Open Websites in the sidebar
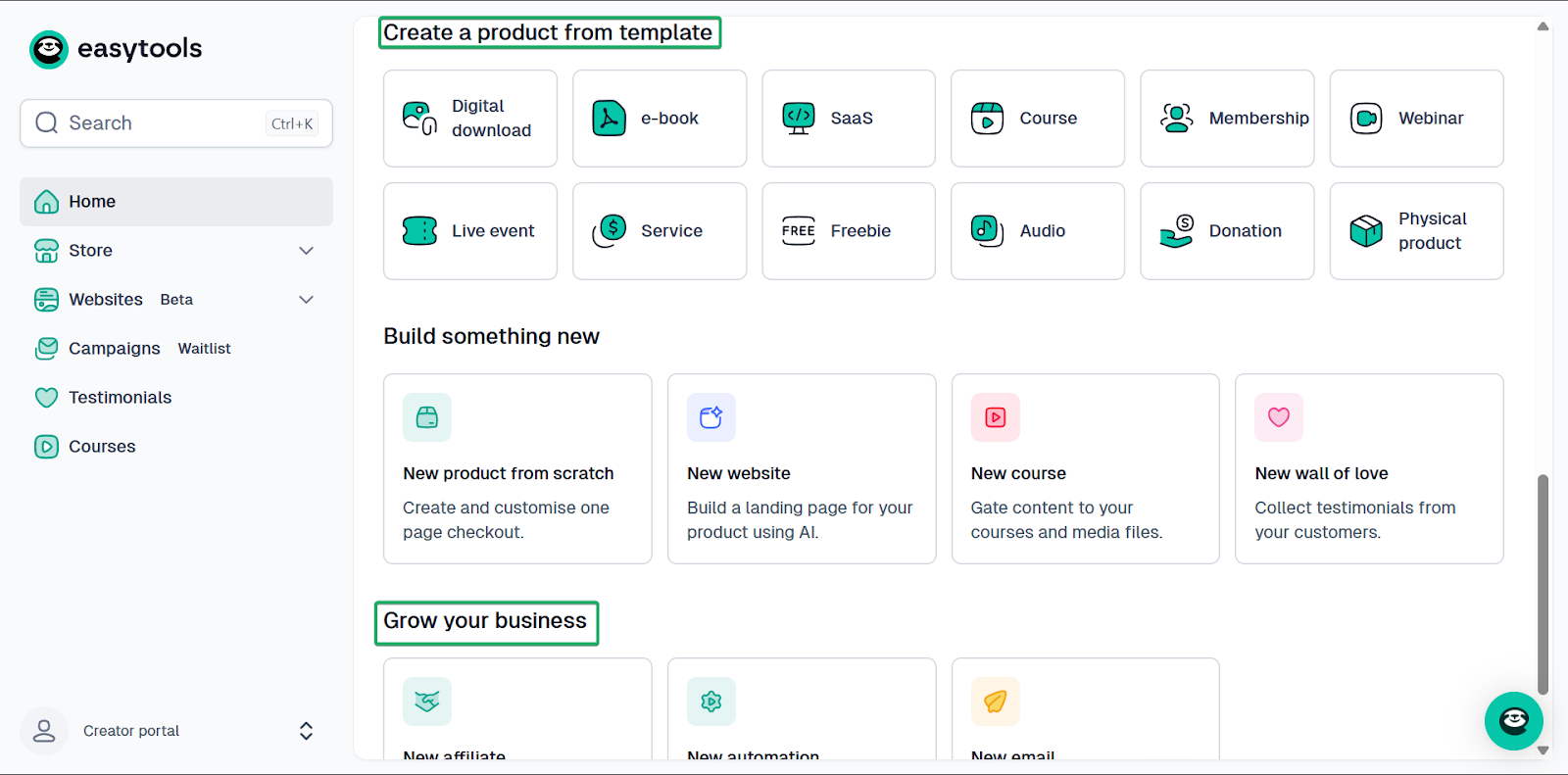Image resolution: width=1568 pixels, height=775 pixels. pyautogui.click(x=176, y=300)
